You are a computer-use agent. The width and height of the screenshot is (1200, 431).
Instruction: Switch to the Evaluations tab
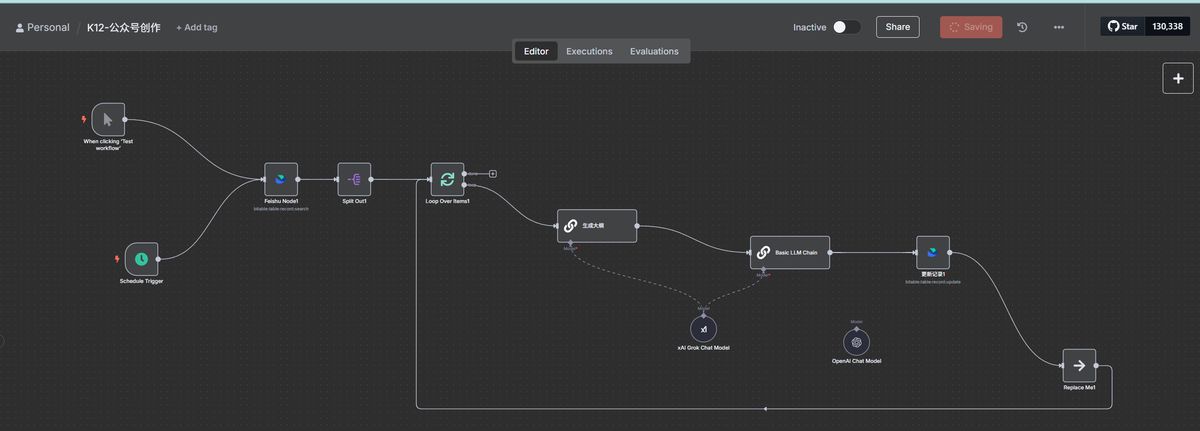(x=654, y=51)
